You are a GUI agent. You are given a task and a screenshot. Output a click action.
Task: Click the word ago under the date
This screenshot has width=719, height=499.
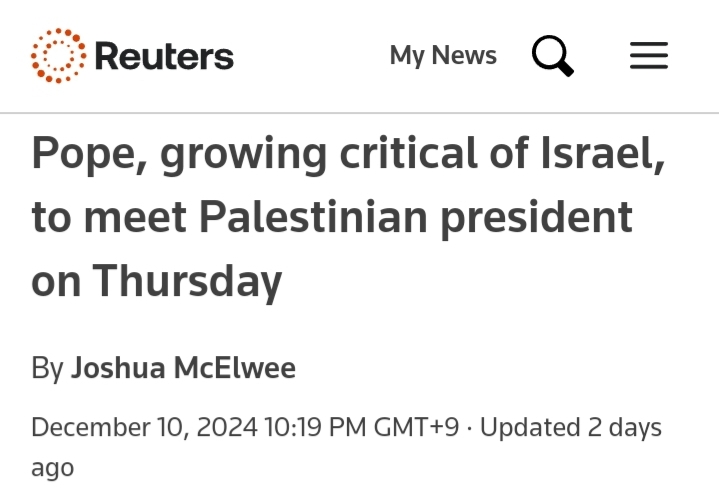pos(52,468)
